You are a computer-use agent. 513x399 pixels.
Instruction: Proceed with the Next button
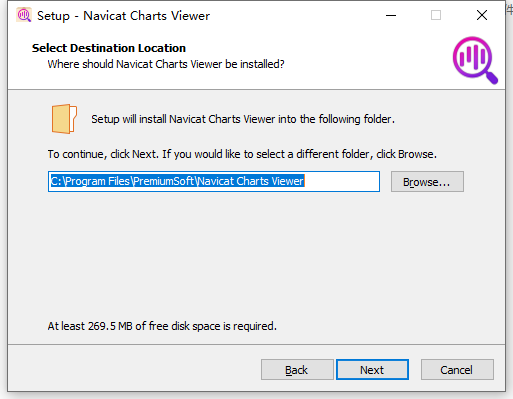[372, 370]
